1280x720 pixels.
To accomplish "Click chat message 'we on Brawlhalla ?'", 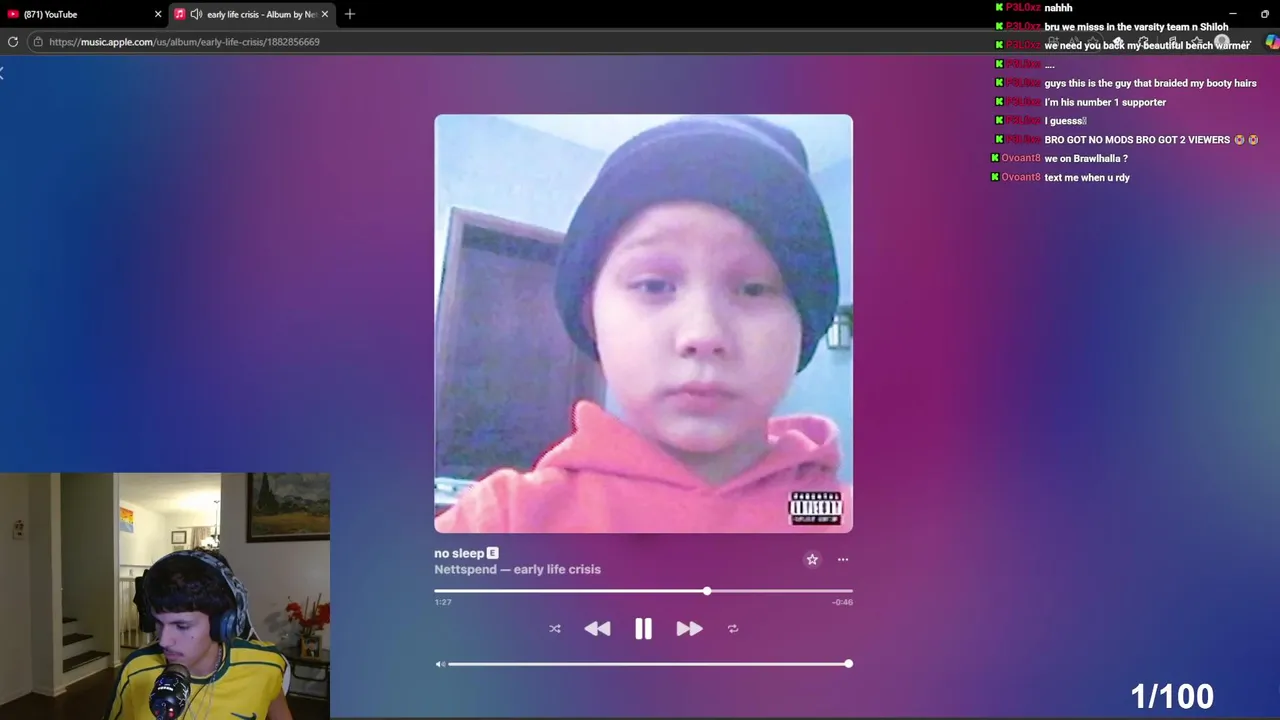I will pos(1086,158).
